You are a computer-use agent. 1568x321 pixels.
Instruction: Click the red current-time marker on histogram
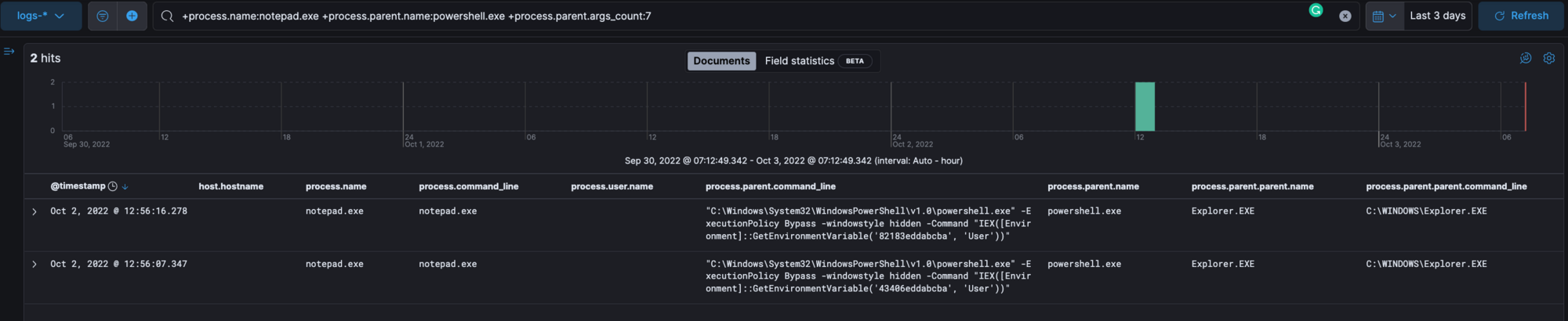[x=1525, y=106]
